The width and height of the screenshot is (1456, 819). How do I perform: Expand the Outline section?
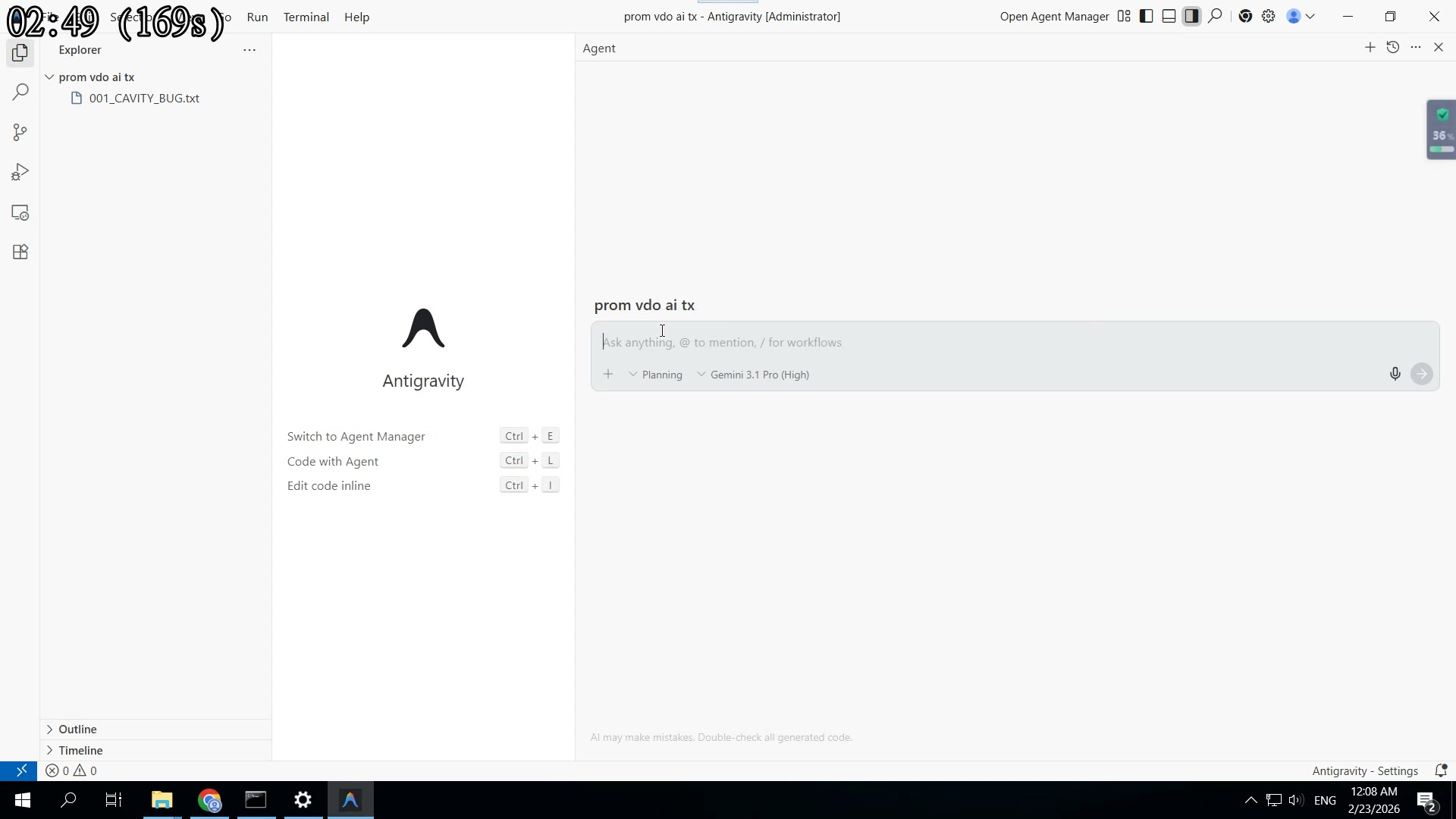click(x=77, y=730)
